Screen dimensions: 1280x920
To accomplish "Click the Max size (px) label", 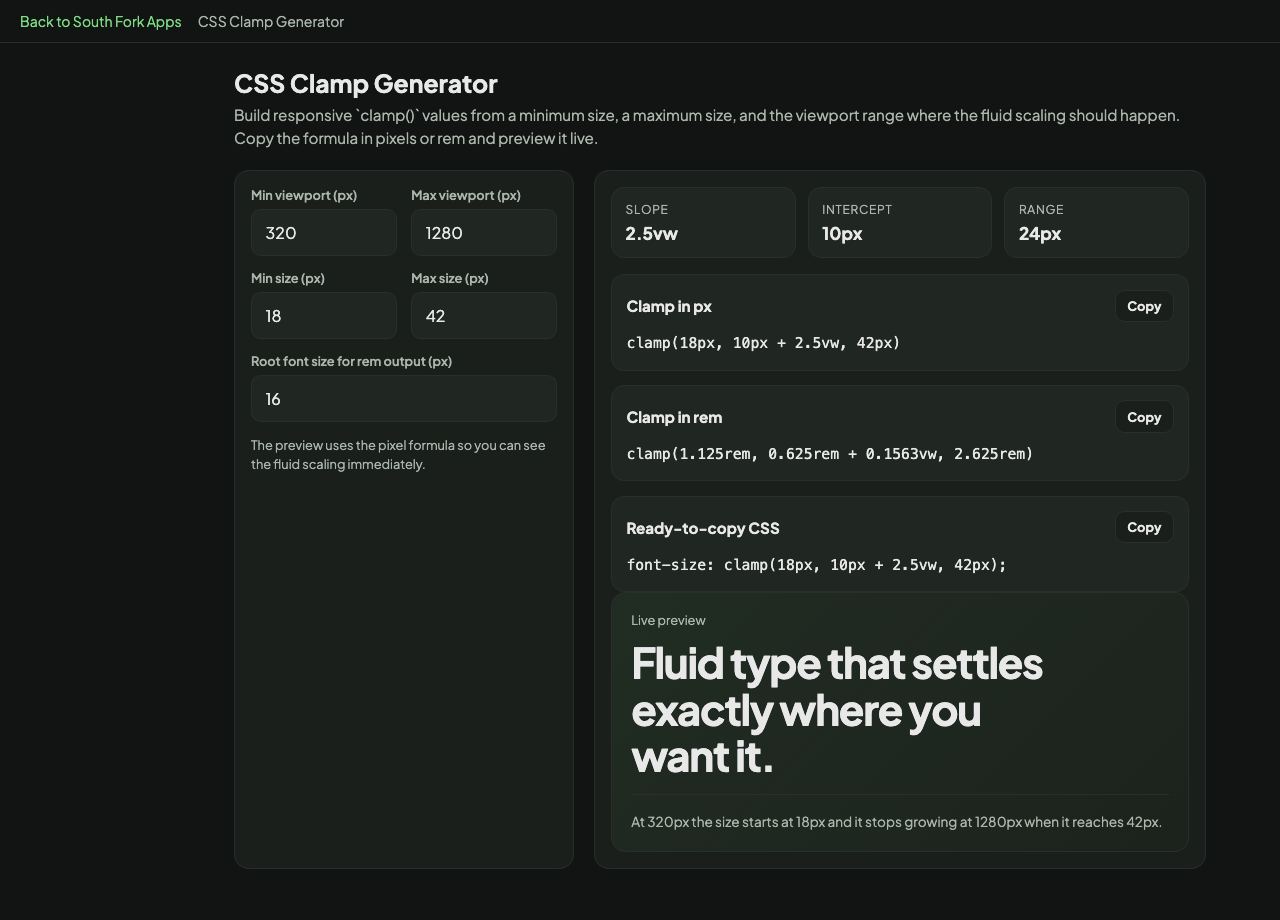I will [x=450, y=278].
